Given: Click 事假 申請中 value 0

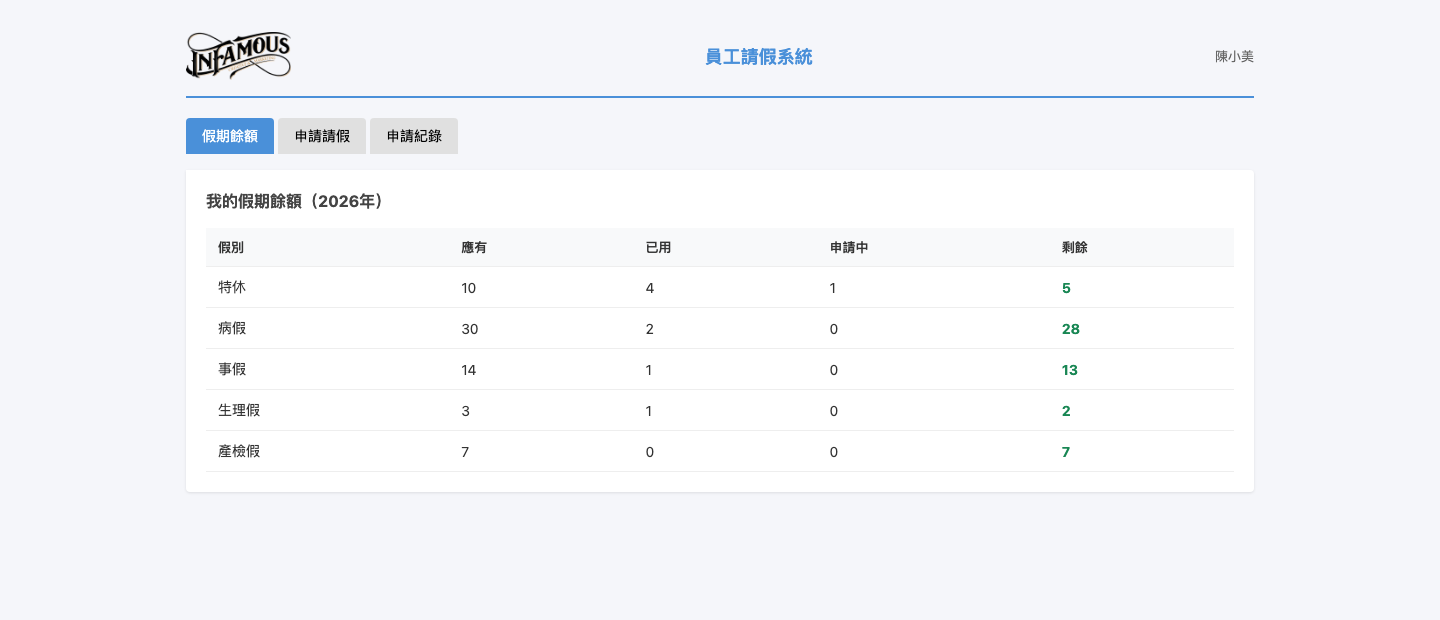Looking at the screenshot, I should point(834,370).
